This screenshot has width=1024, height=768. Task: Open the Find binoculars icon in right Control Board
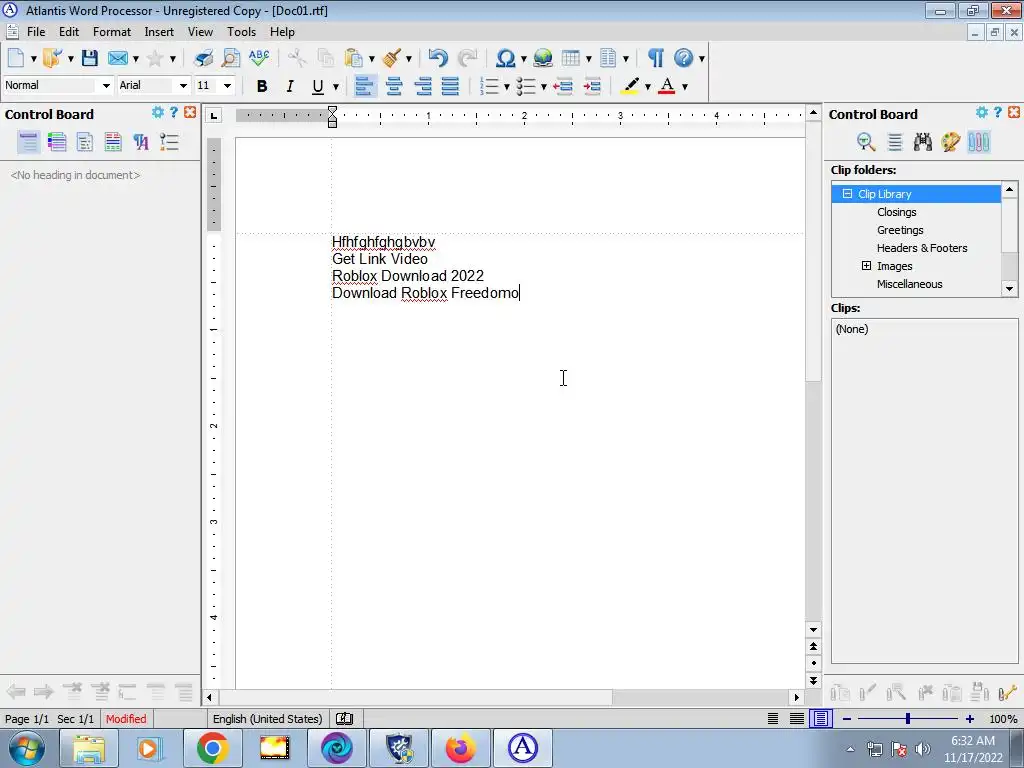point(923,142)
